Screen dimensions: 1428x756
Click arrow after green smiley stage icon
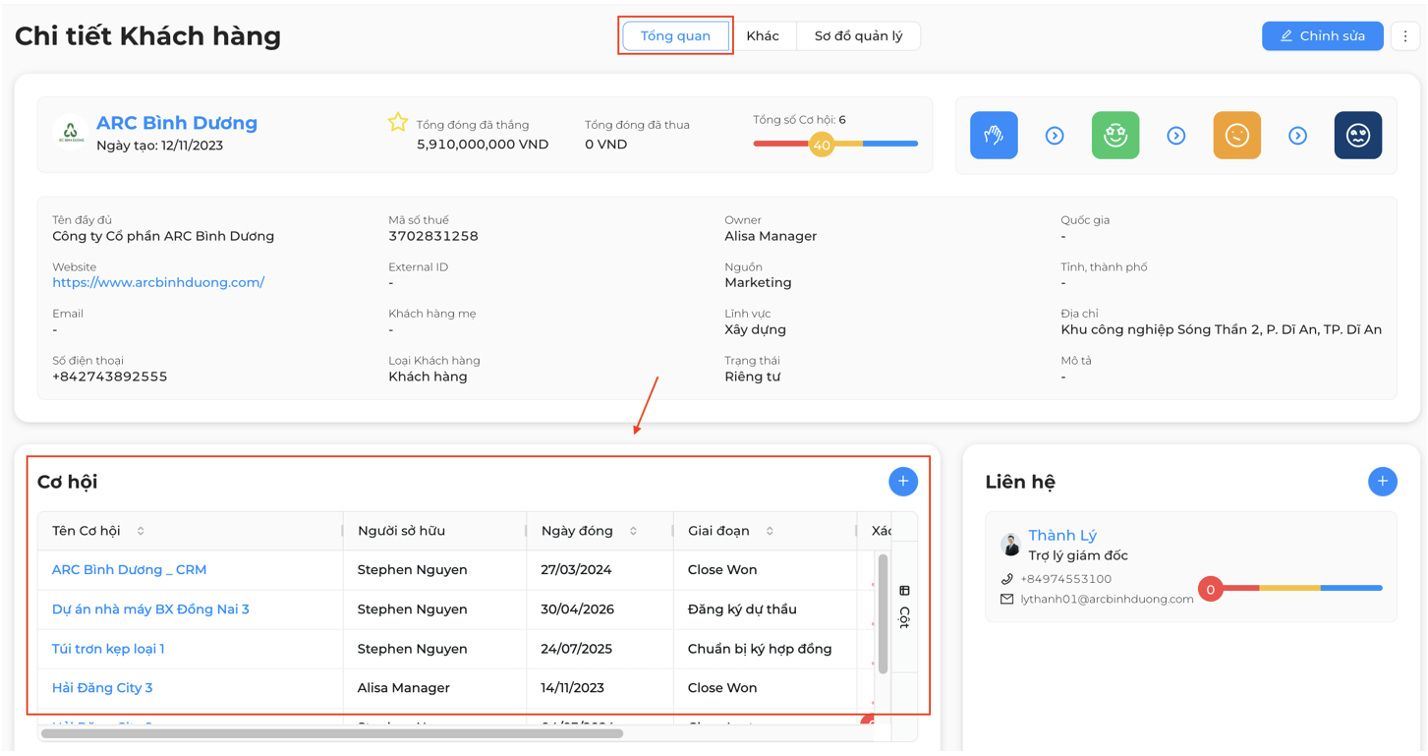[x=1176, y=135]
